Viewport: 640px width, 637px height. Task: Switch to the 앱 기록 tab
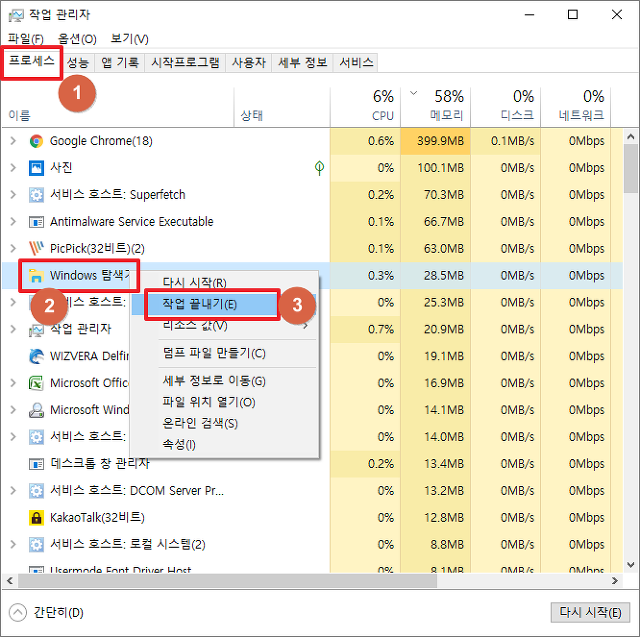(120, 62)
